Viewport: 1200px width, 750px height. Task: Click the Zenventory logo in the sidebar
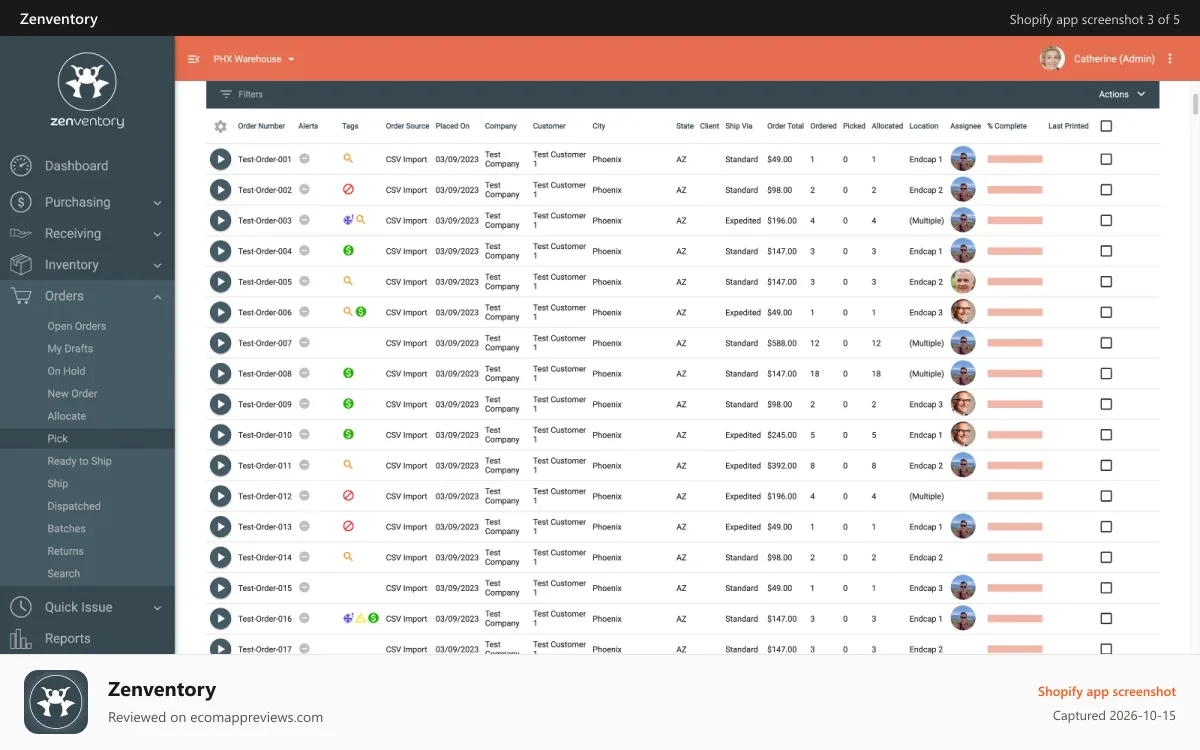pos(87,92)
